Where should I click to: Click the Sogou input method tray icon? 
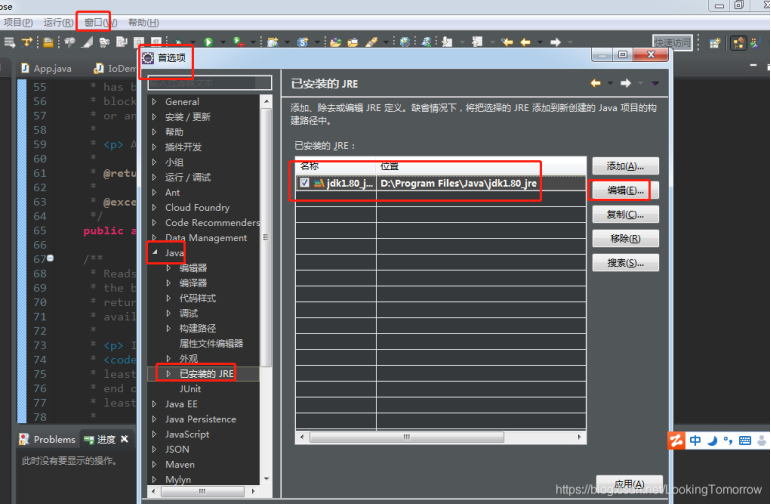[677, 440]
